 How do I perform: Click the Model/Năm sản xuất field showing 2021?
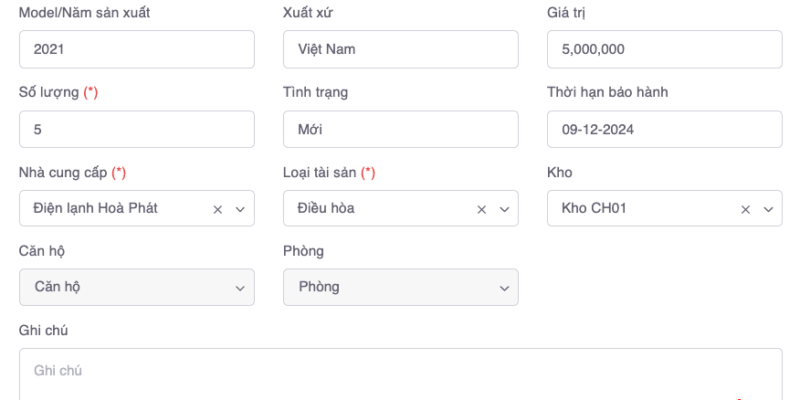click(x=136, y=49)
